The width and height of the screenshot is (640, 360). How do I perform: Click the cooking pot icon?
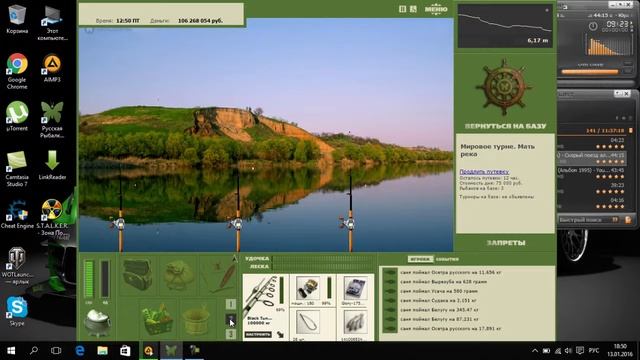click(97, 323)
